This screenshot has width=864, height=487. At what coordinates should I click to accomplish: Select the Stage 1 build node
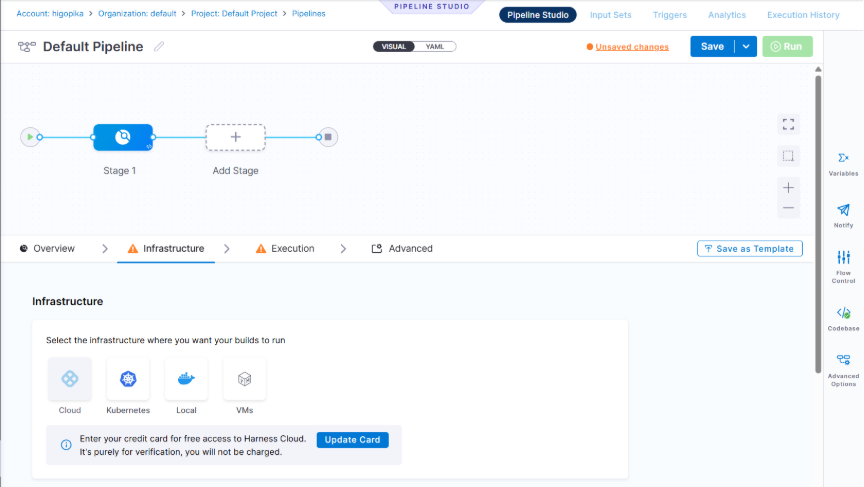pos(123,137)
